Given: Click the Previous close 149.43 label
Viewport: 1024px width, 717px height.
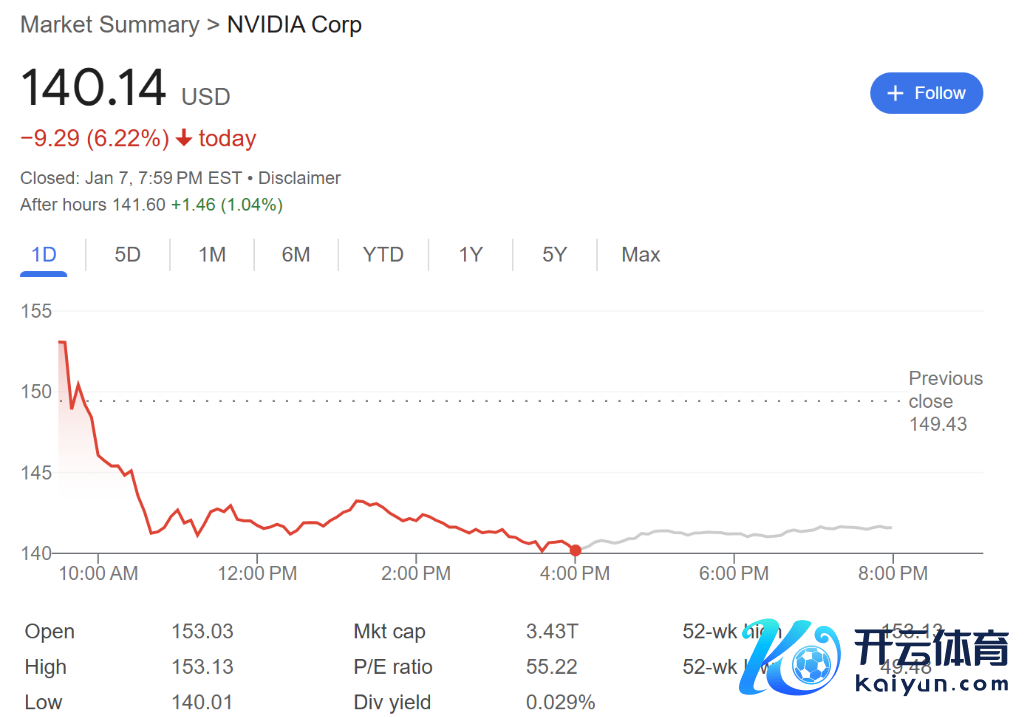Looking at the screenshot, I should click(944, 401).
